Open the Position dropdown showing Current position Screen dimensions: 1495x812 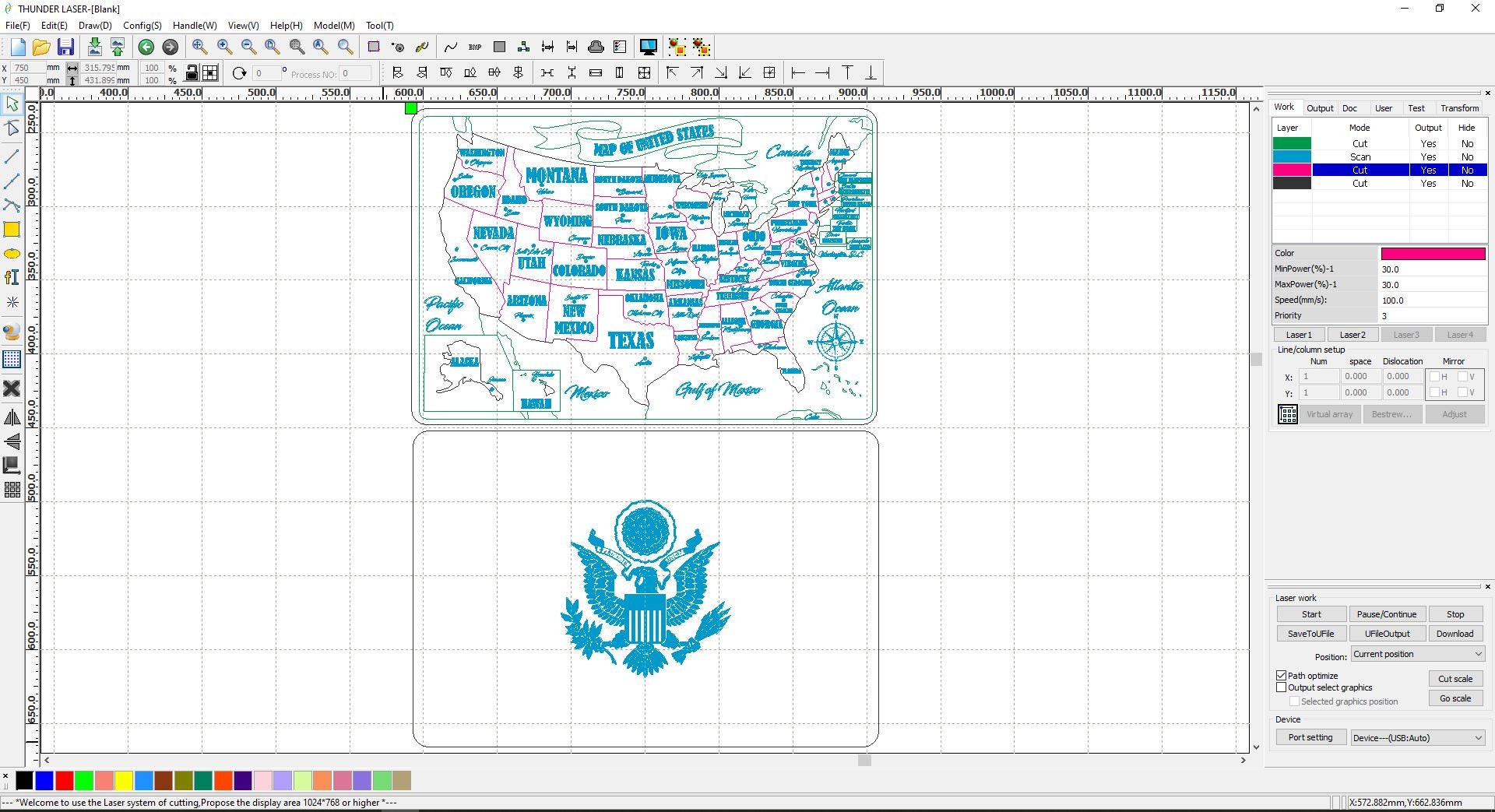1417,654
